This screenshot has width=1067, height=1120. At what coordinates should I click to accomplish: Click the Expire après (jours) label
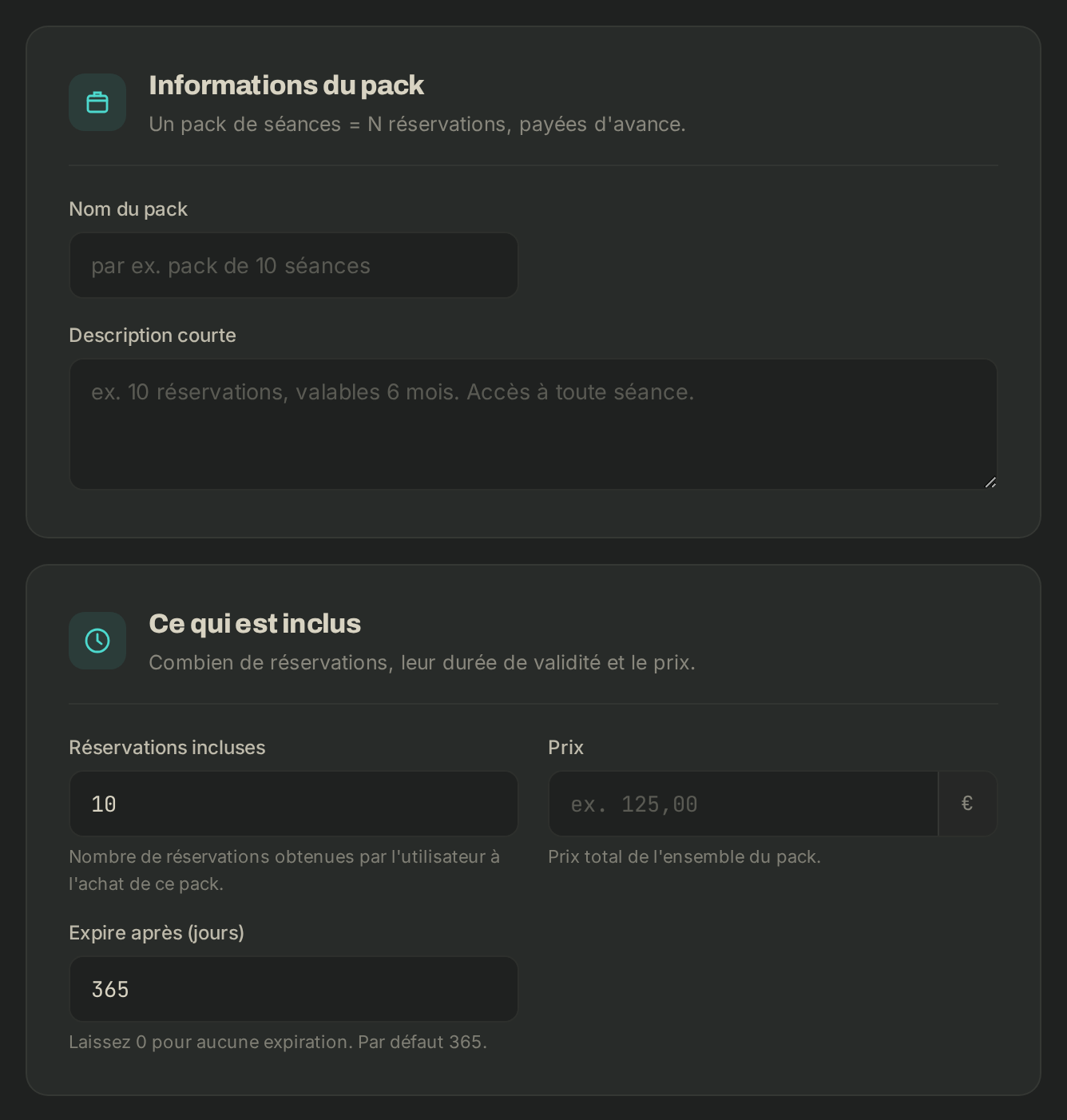tap(157, 933)
